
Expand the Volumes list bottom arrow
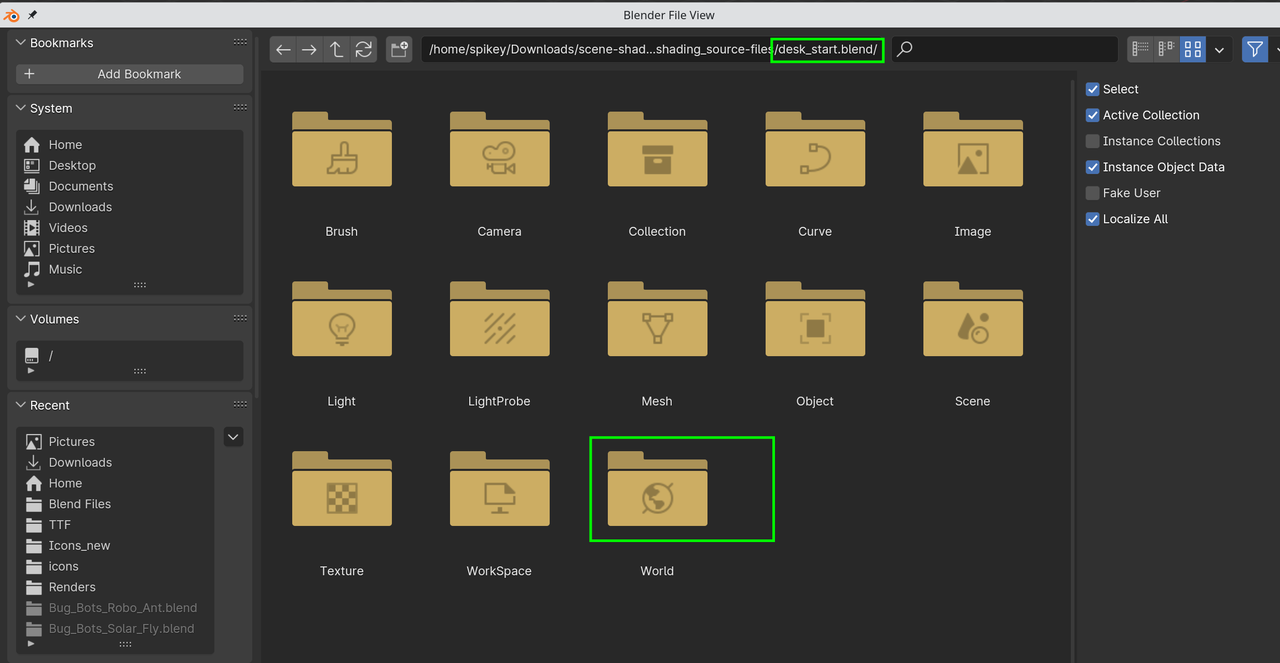click(x=31, y=371)
